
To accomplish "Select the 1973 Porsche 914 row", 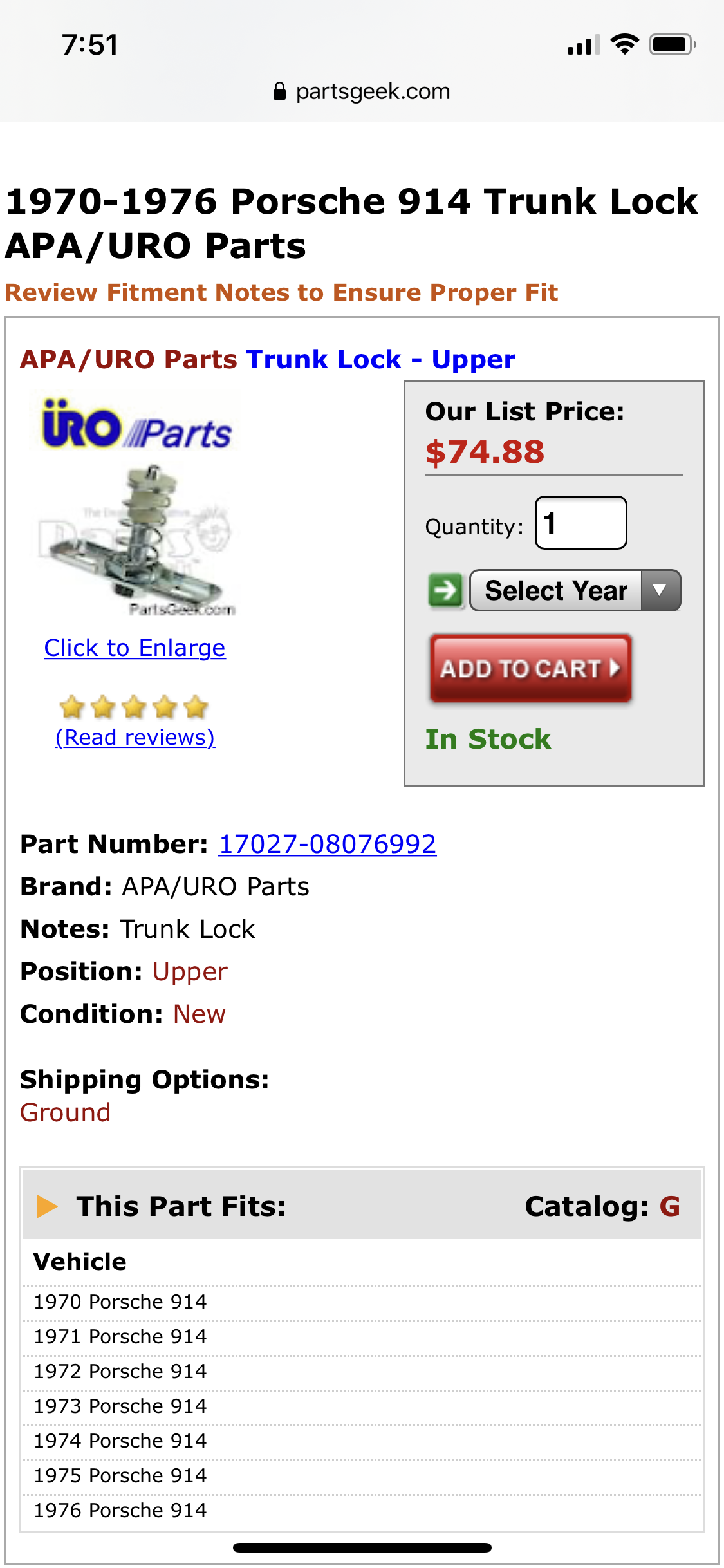I will (x=120, y=1406).
